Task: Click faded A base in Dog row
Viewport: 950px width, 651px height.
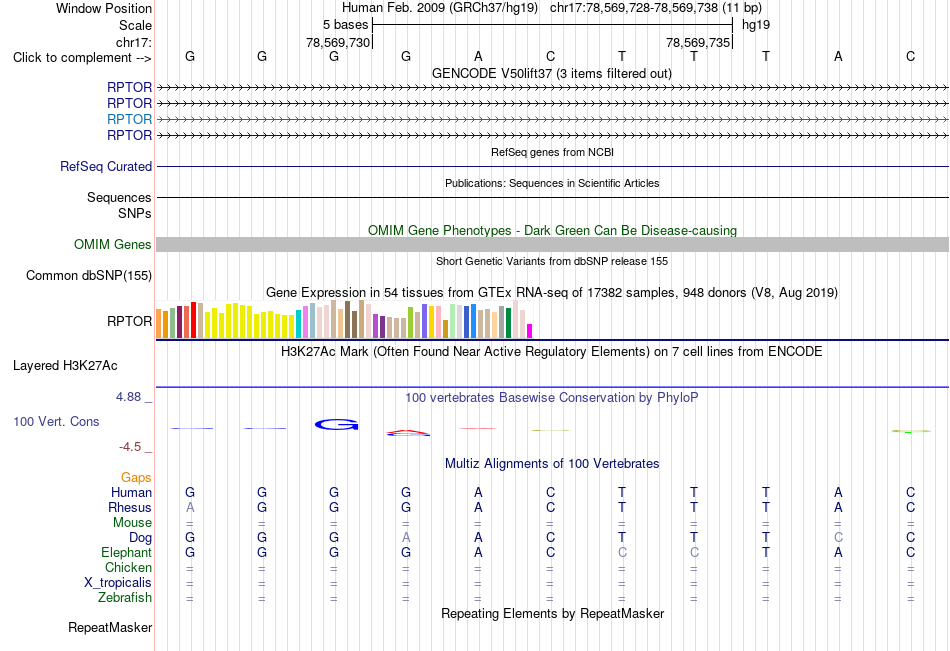Action: pos(406,538)
